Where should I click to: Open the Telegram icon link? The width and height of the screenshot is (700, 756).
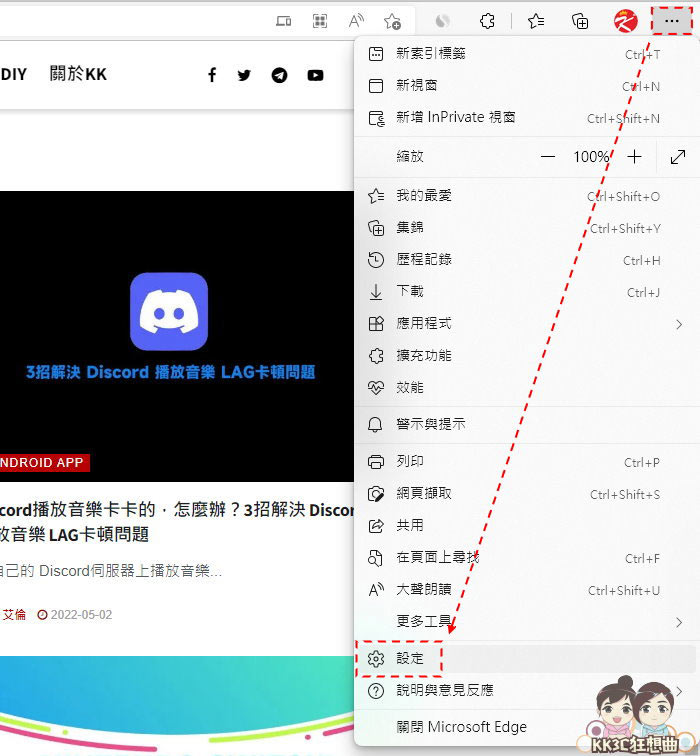[279, 75]
